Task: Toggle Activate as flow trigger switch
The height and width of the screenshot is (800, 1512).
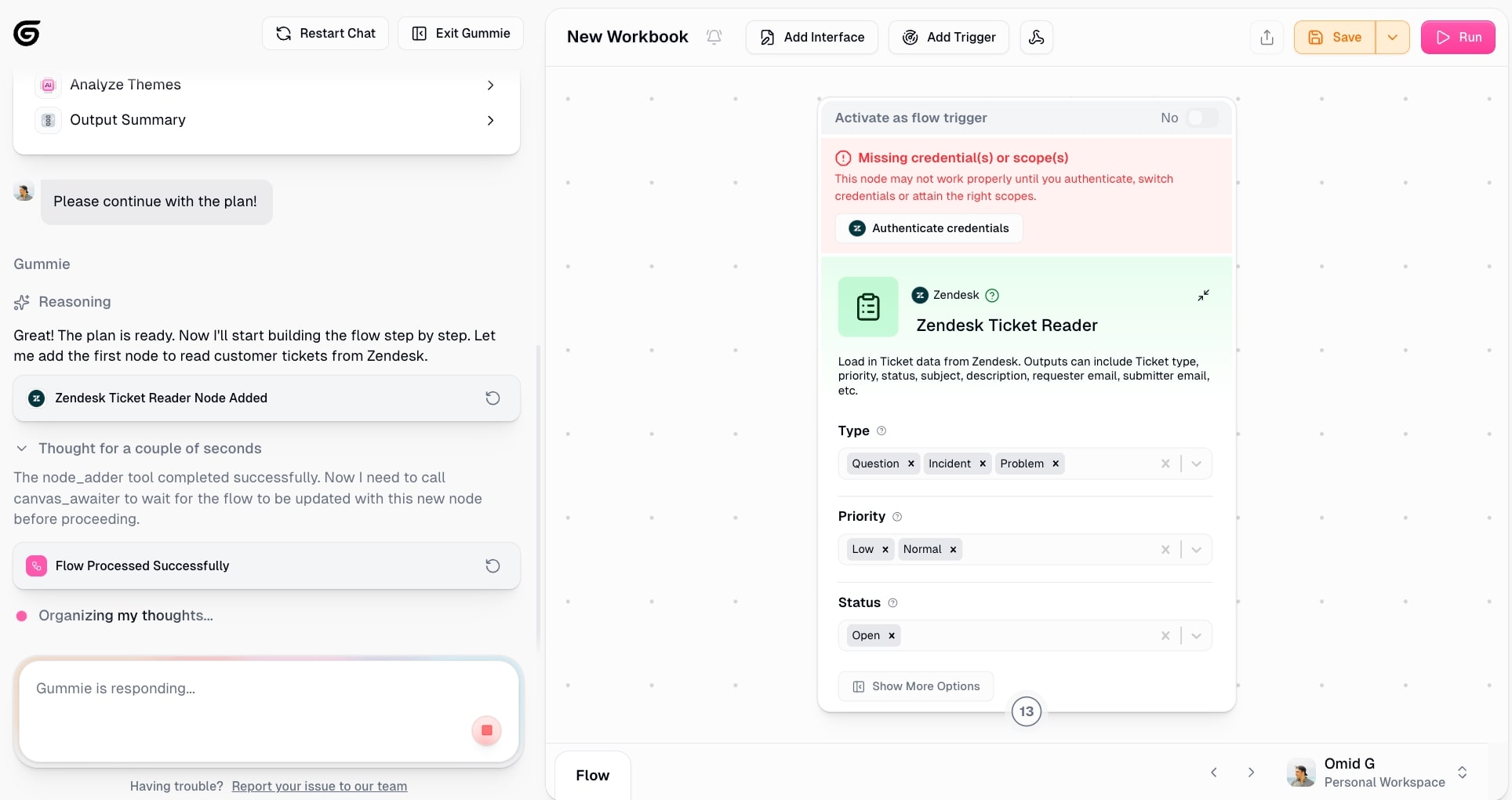Action: 1202,118
